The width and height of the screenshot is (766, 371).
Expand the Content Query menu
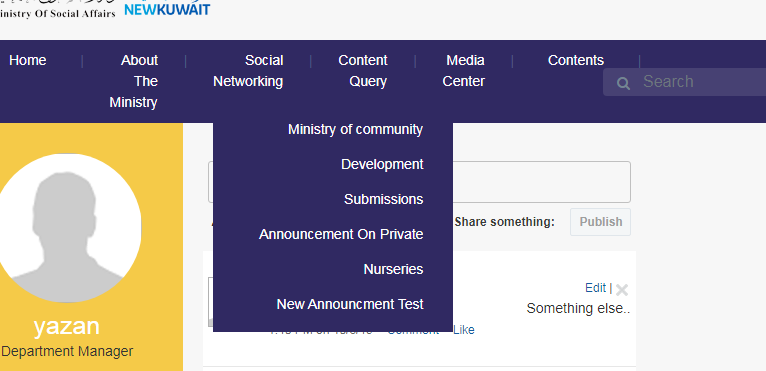tap(363, 71)
